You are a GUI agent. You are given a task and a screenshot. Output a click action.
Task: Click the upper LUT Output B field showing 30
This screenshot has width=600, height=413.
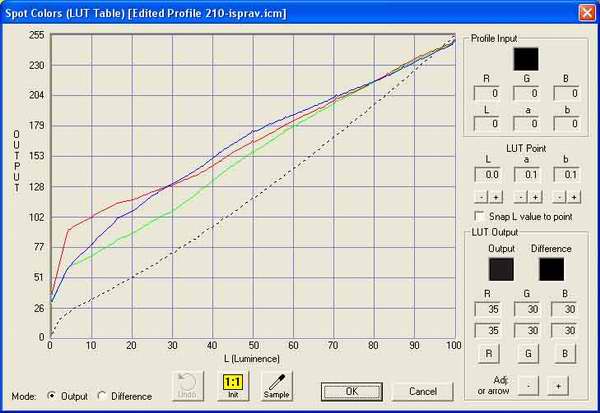[564, 309]
